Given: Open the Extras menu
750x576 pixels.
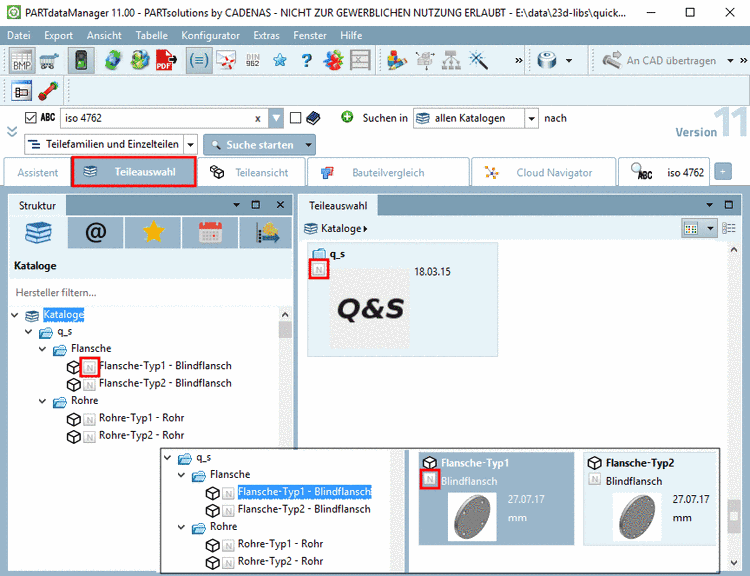Looking at the screenshot, I should click(266, 35).
